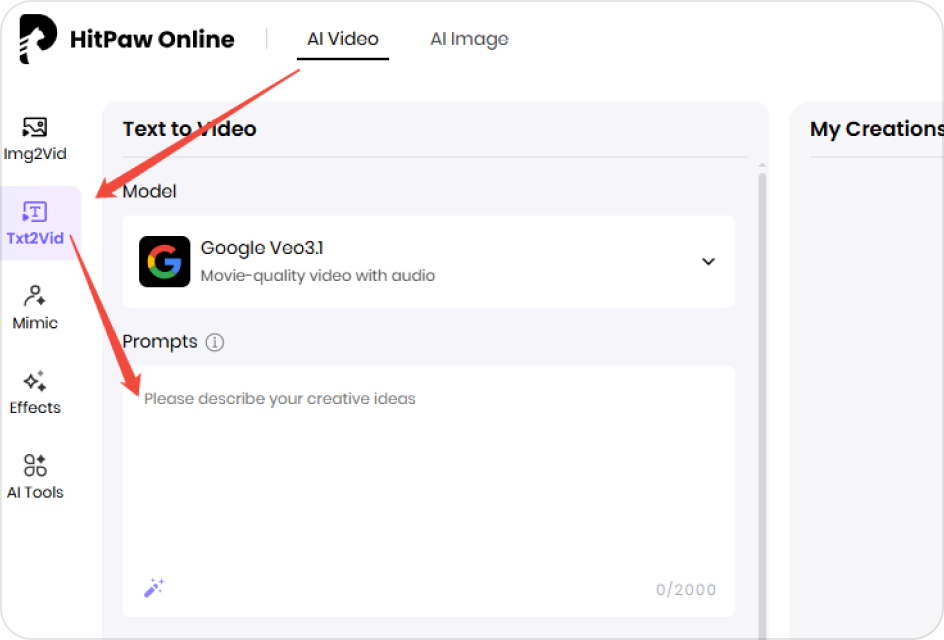This screenshot has height=640, width=944.
Task: Click the 0/2000 character counter
Action: pyautogui.click(x=686, y=590)
